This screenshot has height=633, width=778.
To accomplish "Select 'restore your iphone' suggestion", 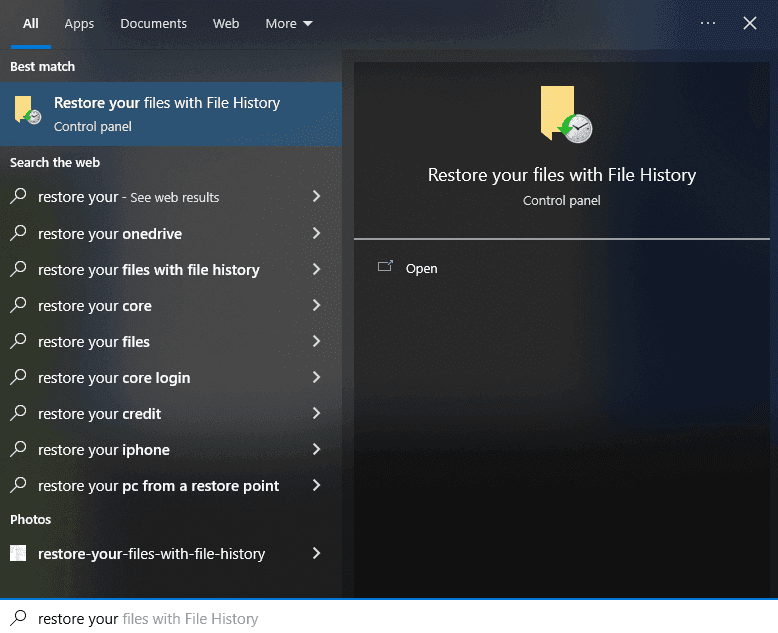I will (171, 449).
